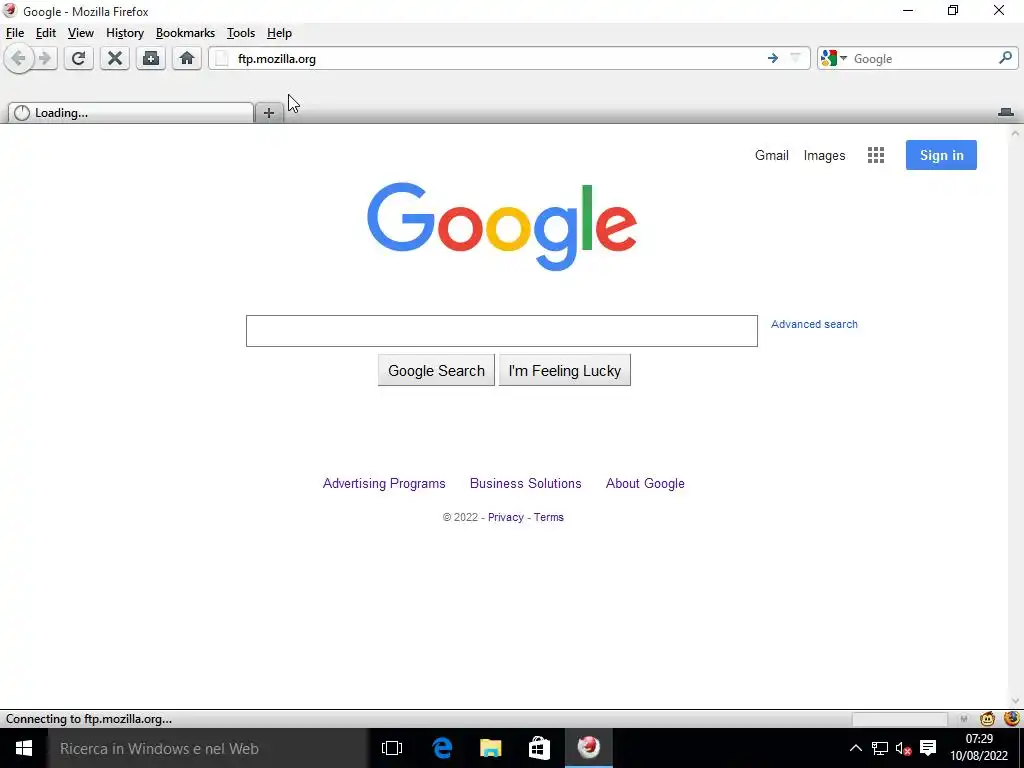Open the Action Center notifications icon

point(928,748)
